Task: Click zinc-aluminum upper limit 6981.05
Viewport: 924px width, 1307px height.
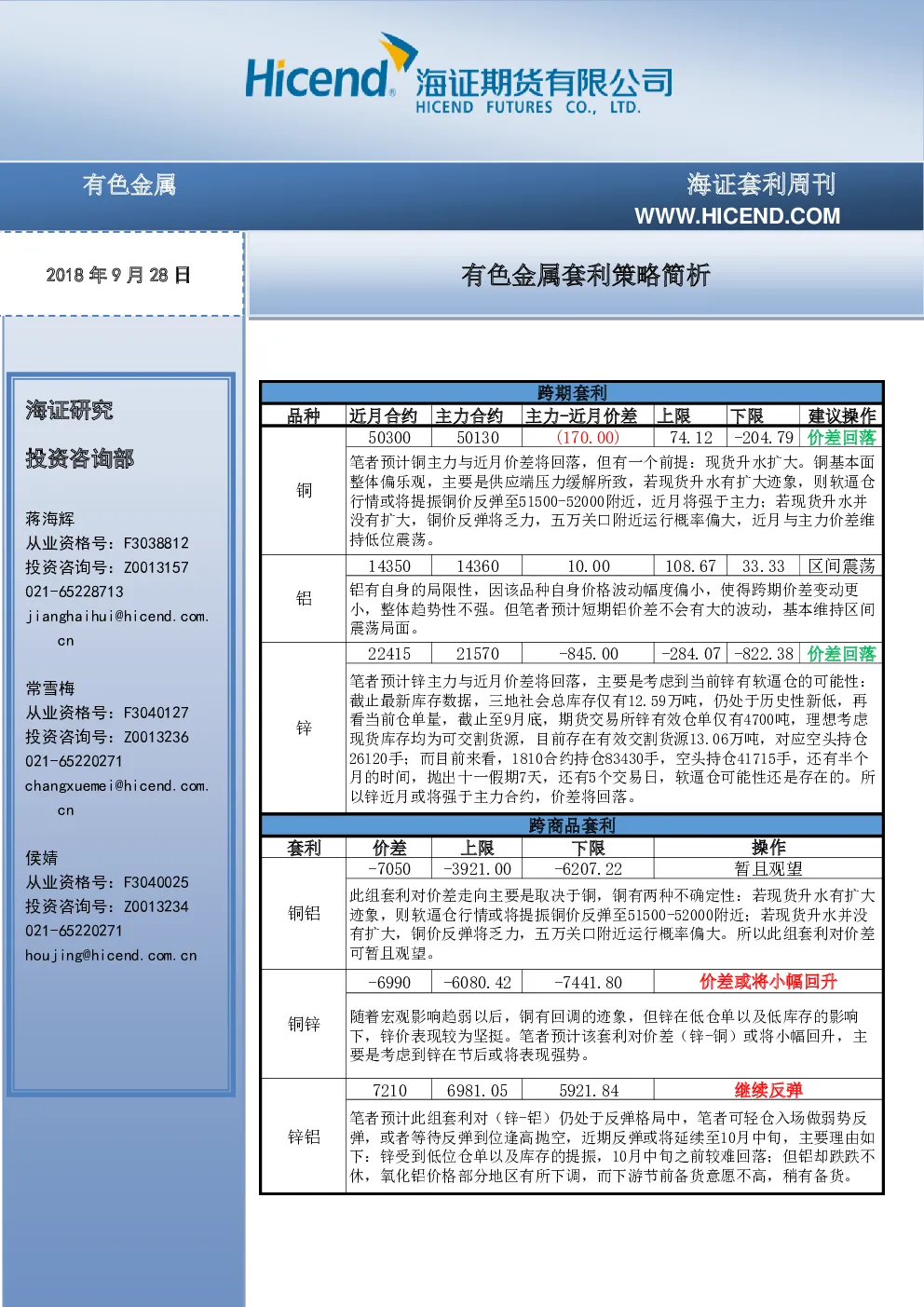Action: pyautogui.click(x=478, y=1091)
